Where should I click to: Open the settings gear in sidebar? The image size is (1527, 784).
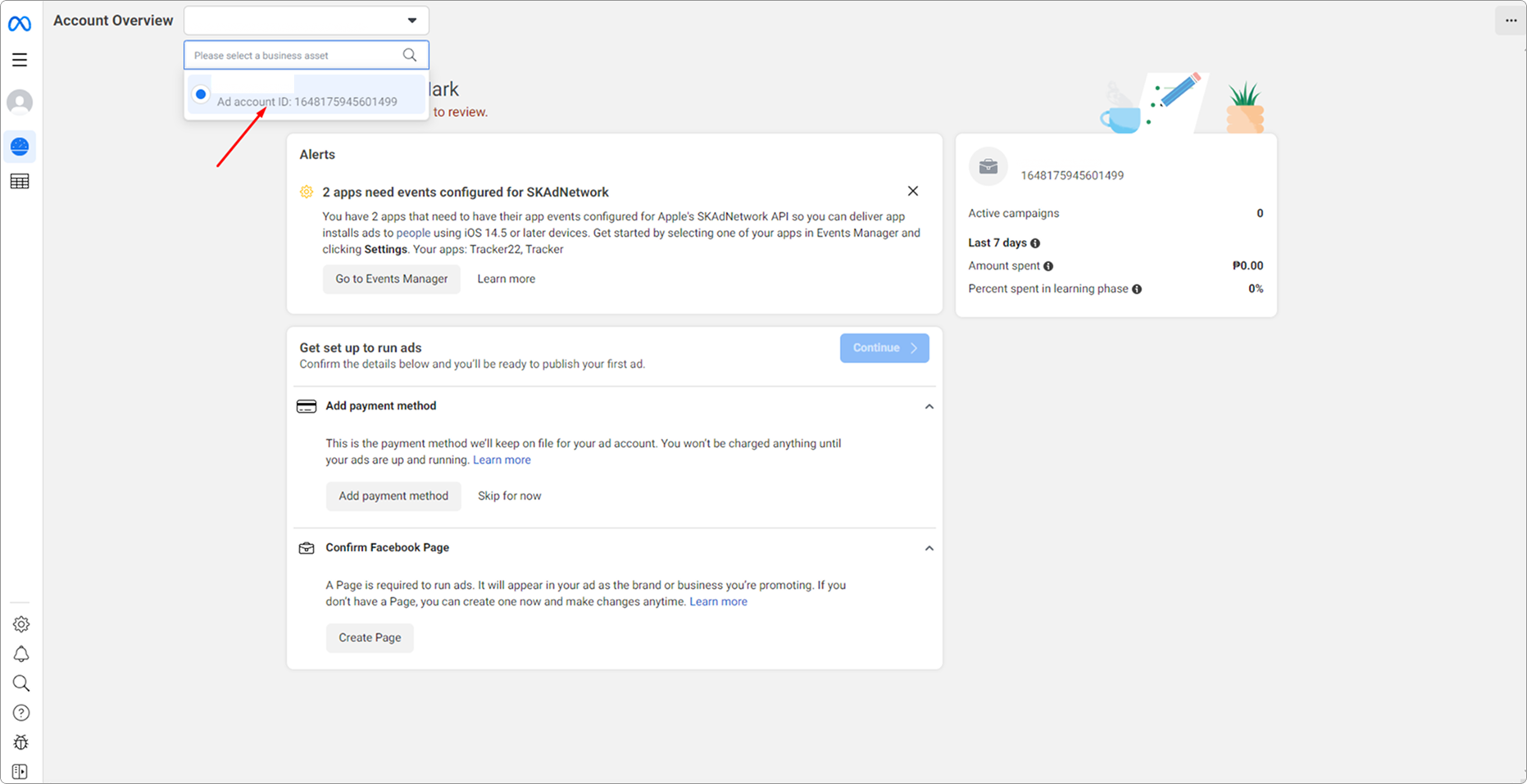tap(21, 624)
